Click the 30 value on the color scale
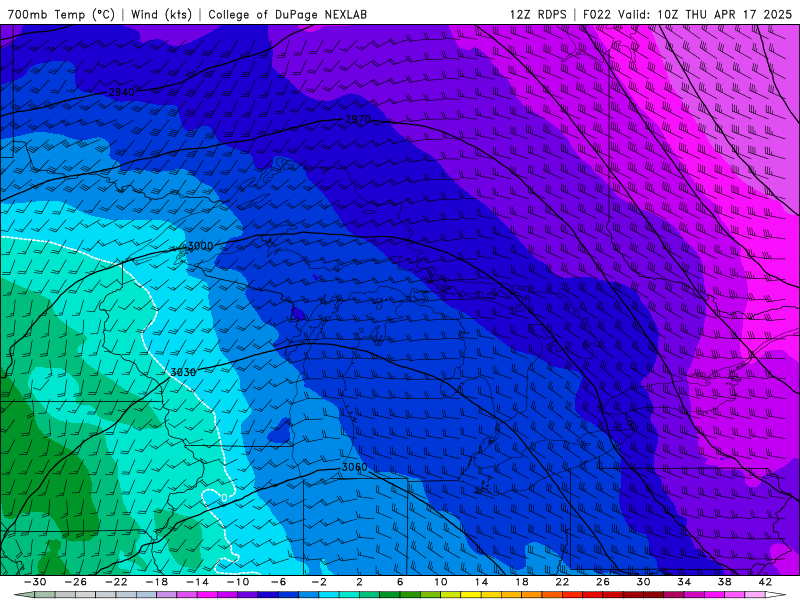800x600 pixels. 643,582
